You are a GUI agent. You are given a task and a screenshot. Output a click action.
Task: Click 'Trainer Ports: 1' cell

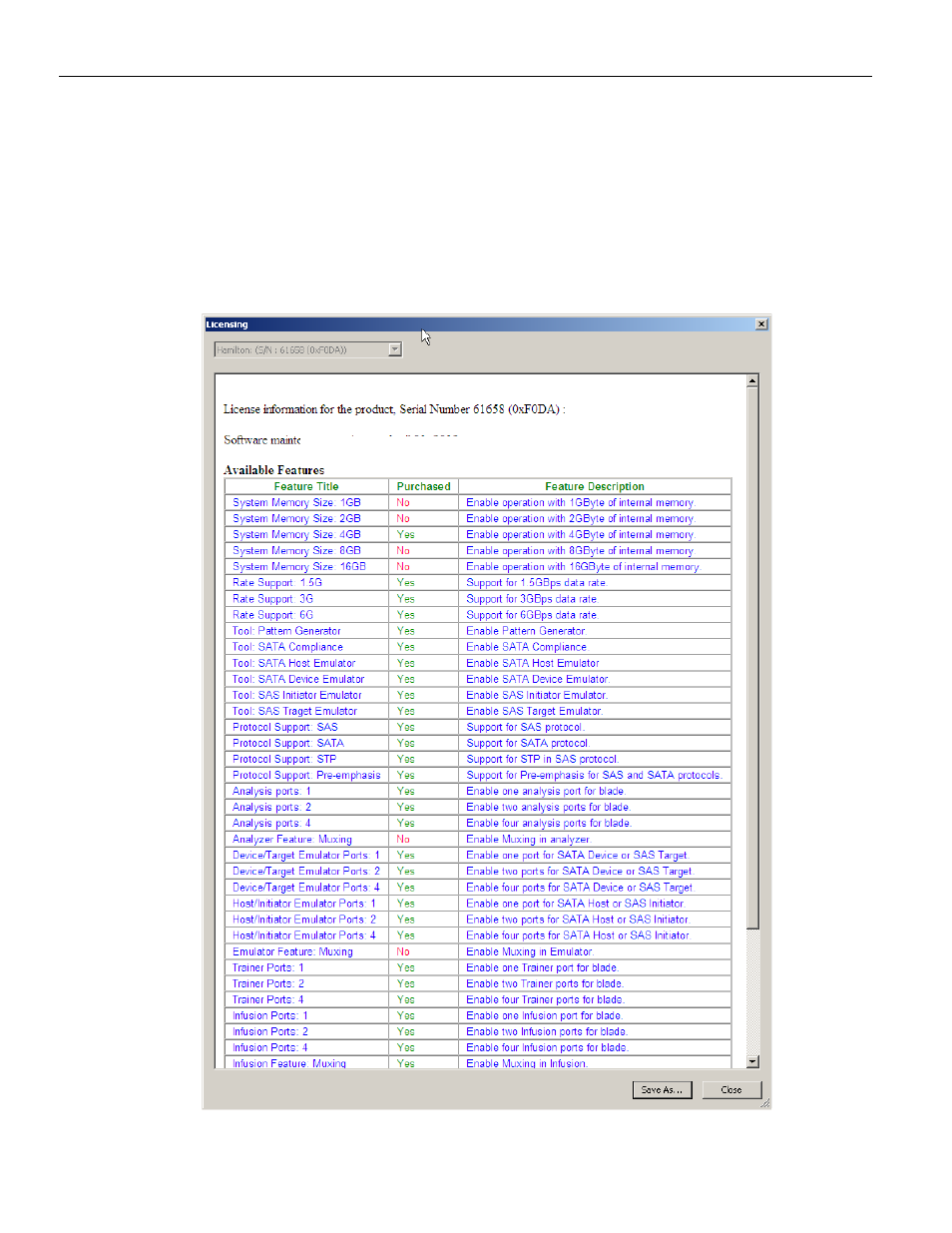pyautogui.click(x=306, y=967)
